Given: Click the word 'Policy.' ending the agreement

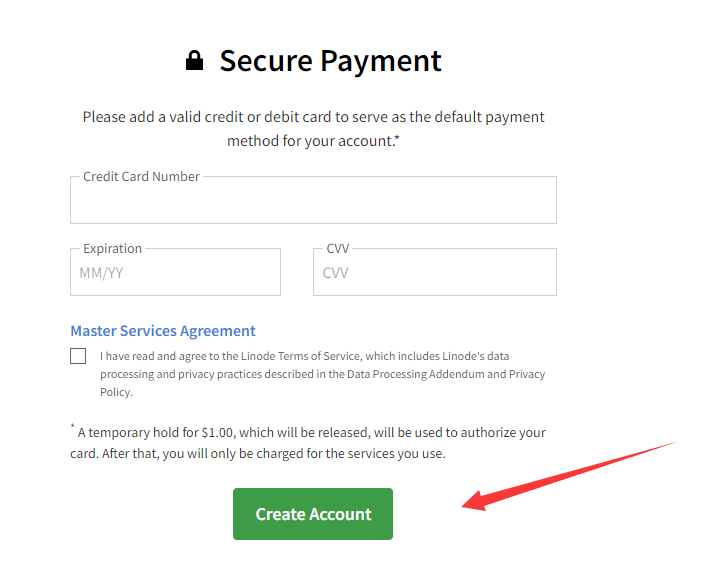Looking at the screenshot, I should [116, 392].
